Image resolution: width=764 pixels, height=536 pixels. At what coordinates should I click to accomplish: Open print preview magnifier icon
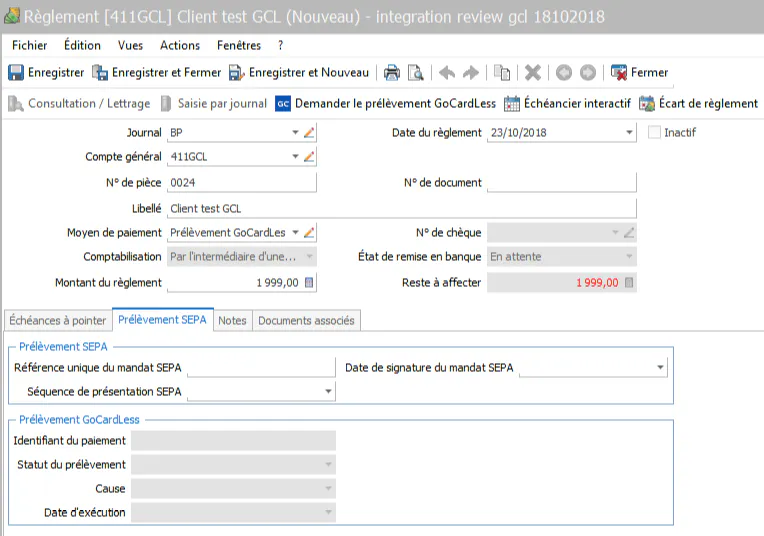coord(416,73)
